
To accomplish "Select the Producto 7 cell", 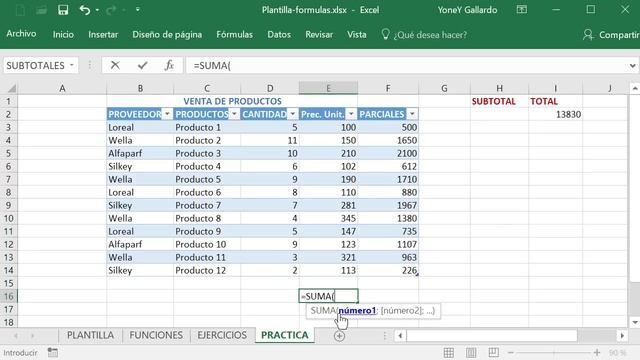I will 207,205.
